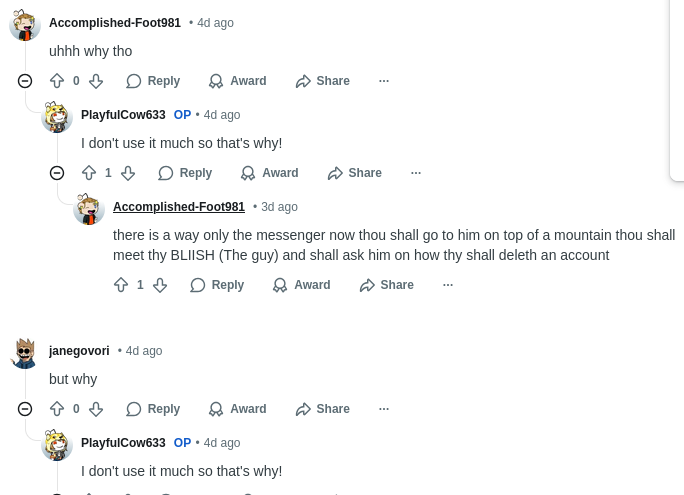Collapse PlayfulCow633's first reply thread
The height and width of the screenshot is (495, 684).
(57, 173)
